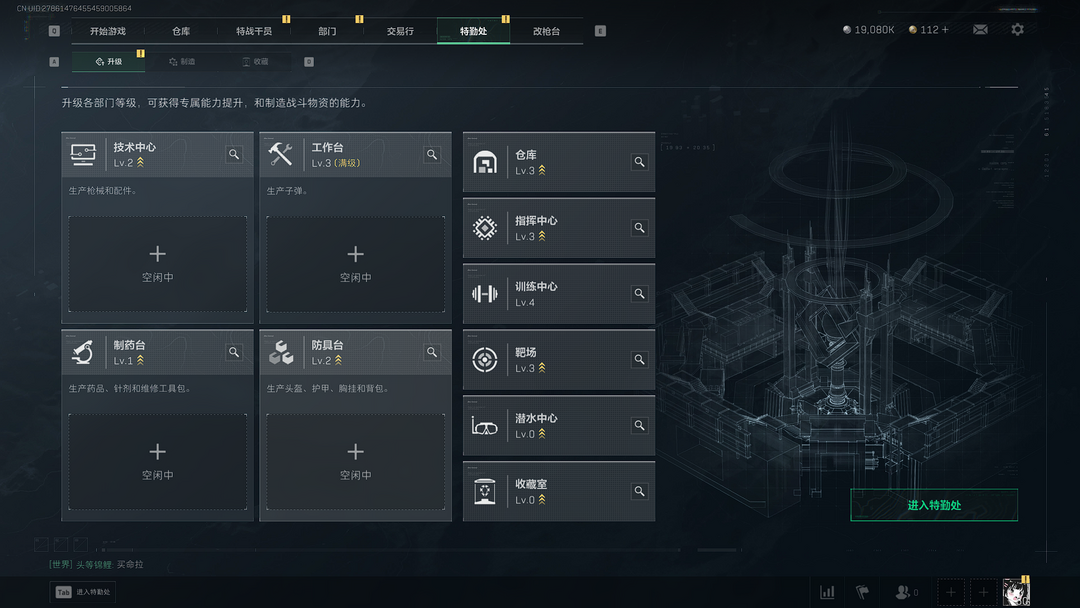Click magnifier icon on 仓库 Lv.3 row
Image resolution: width=1080 pixels, height=608 pixels.
[x=639, y=162]
